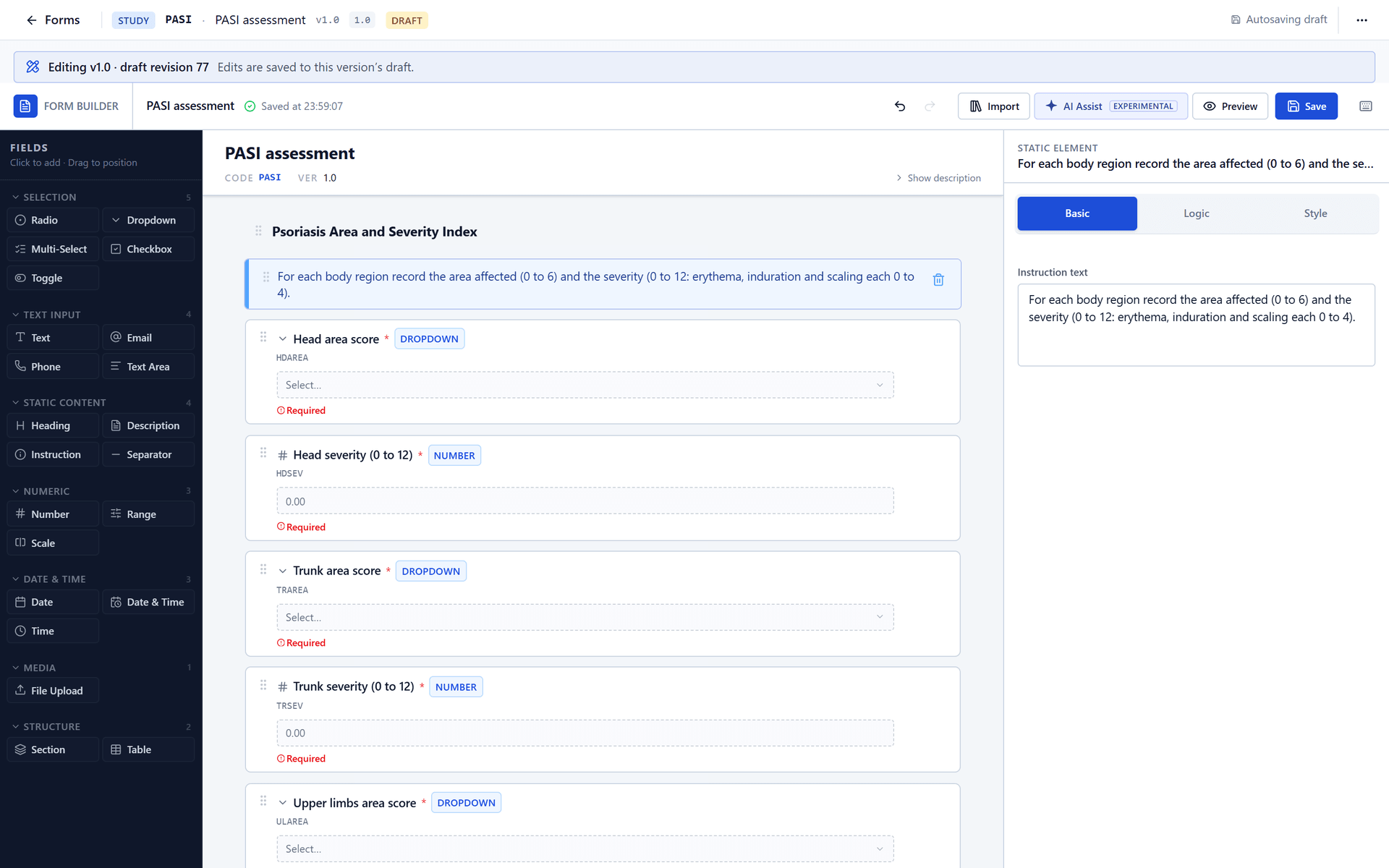The image size is (1389, 868).
Task: Switch to the Style tab
Action: 1315,213
